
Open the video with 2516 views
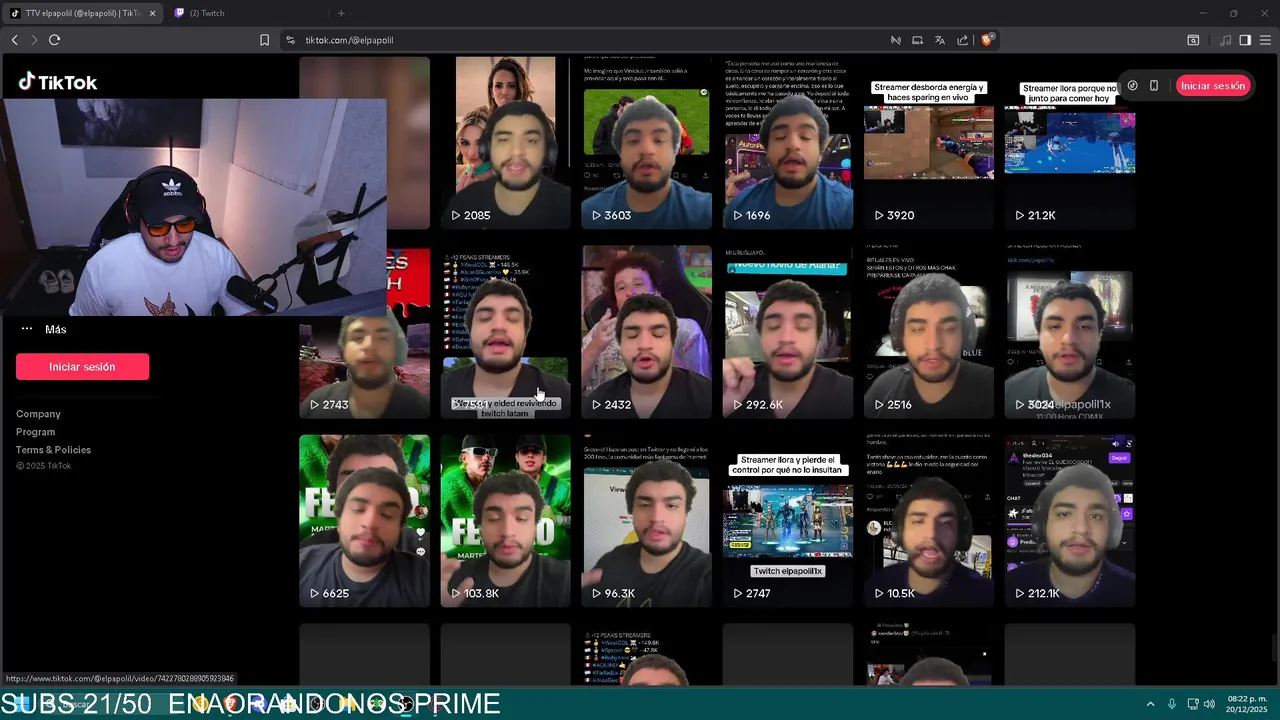[928, 332]
